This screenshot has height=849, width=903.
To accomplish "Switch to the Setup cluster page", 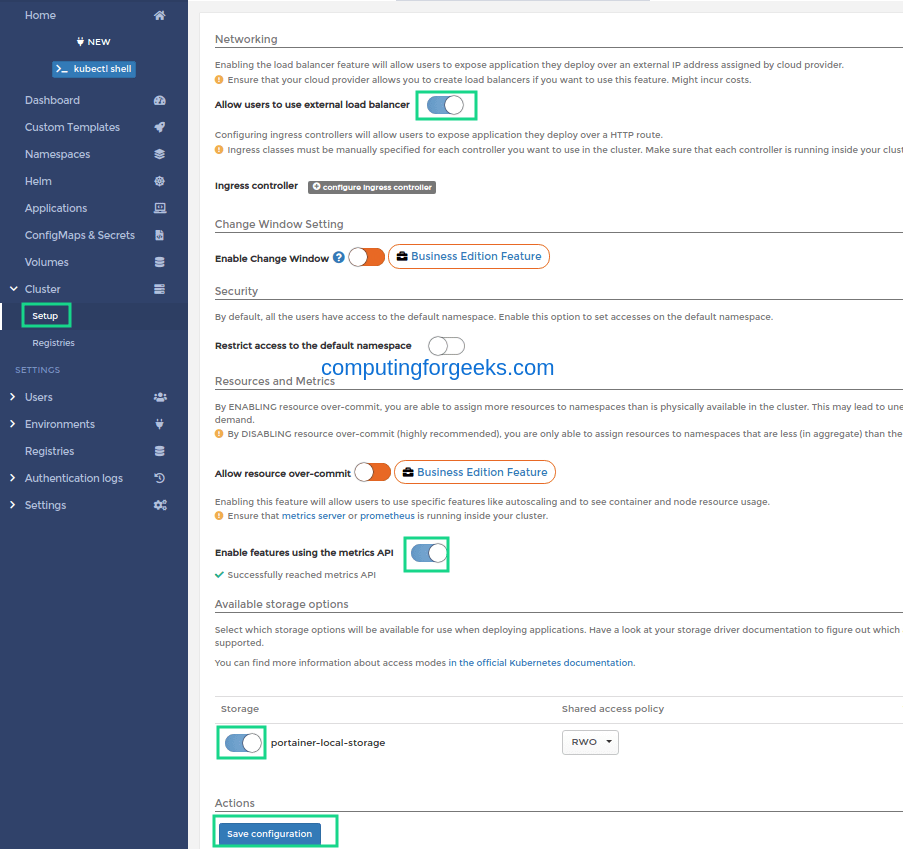I will 46,314.
